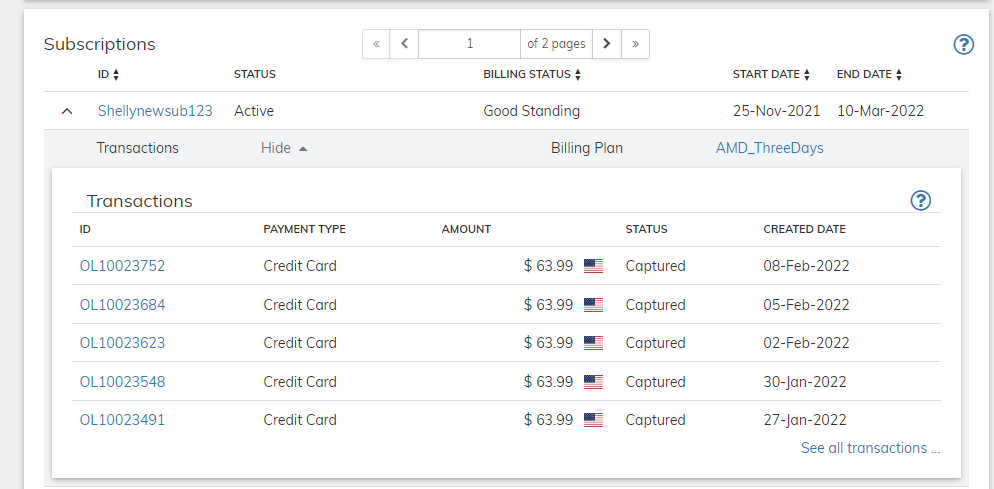Click US flag in OL10023548 row
The width and height of the screenshot is (994, 489).
coord(593,382)
